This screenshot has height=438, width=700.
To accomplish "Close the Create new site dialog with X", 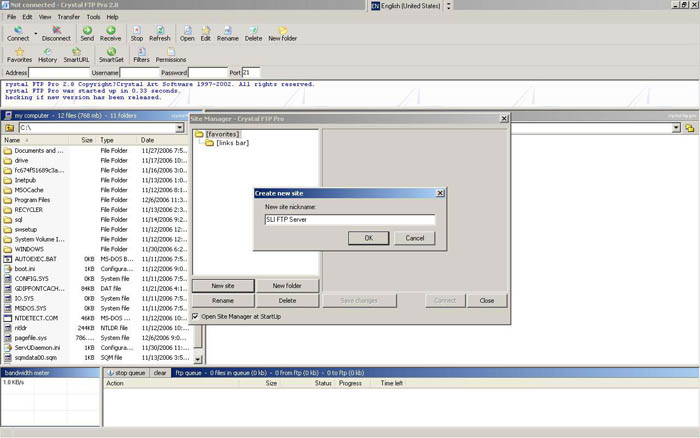I will coord(440,193).
